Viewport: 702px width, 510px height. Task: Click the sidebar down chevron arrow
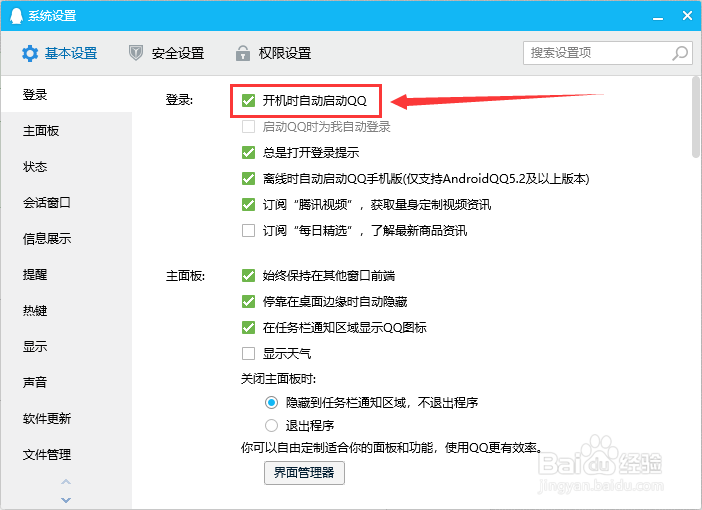pyautogui.click(x=66, y=500)
